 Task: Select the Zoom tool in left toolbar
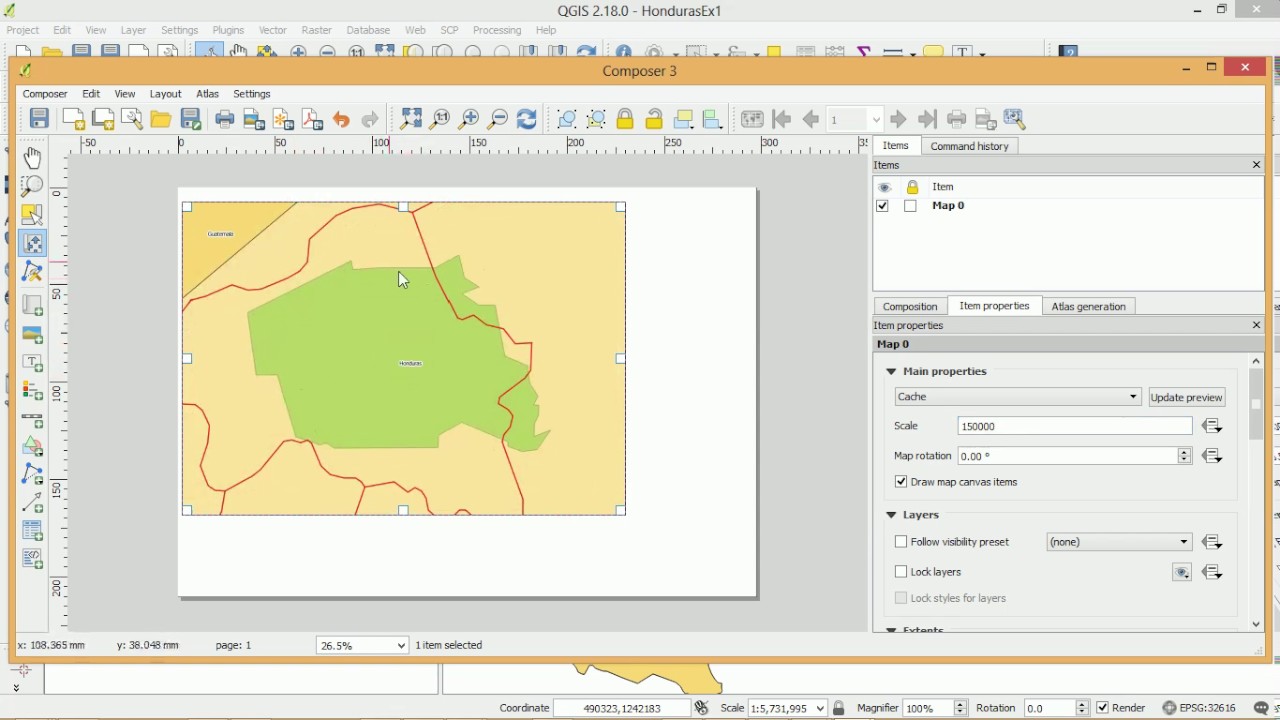pos(32,186)
